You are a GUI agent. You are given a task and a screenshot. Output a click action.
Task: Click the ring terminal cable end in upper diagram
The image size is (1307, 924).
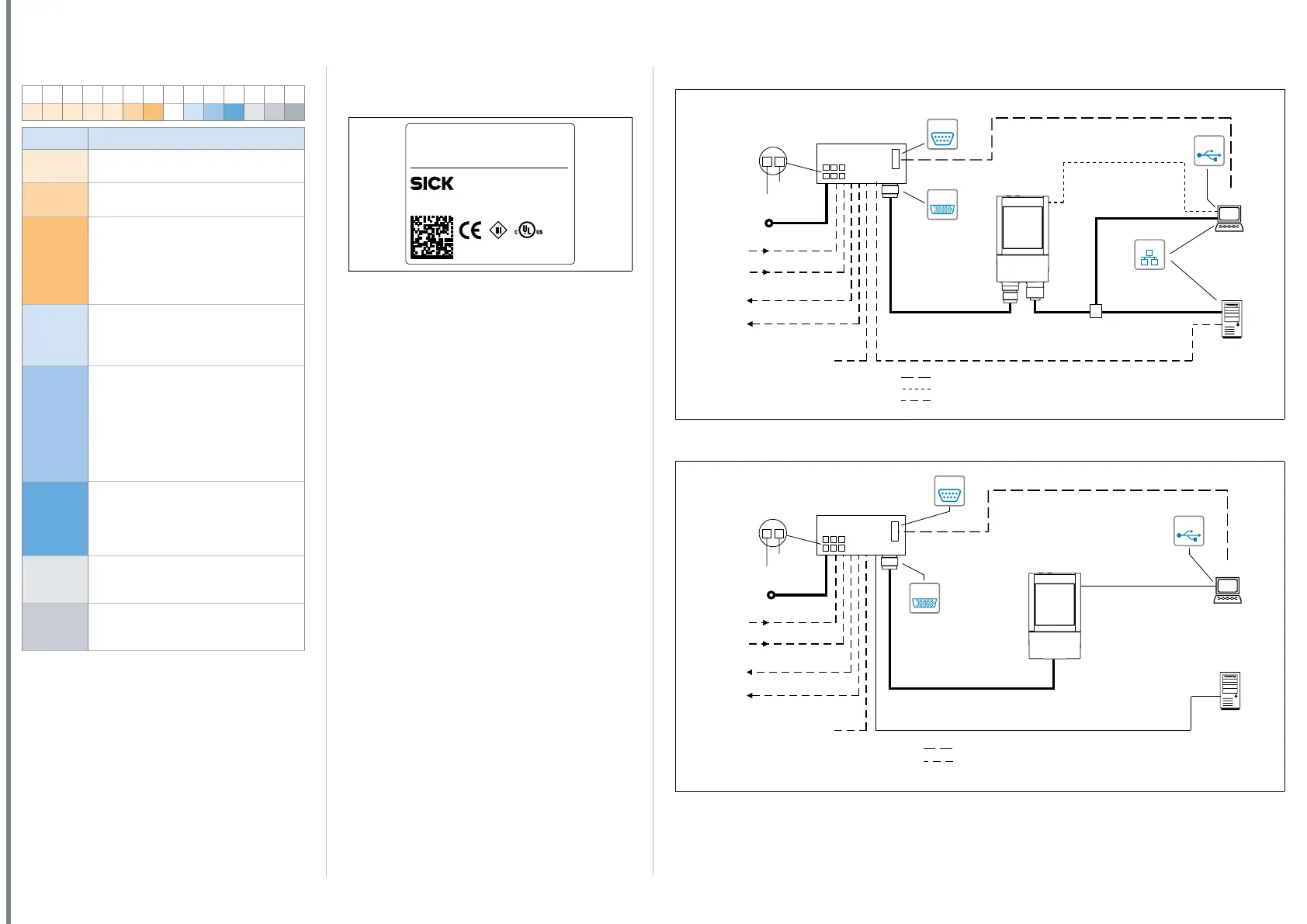[x=769, y=223]
